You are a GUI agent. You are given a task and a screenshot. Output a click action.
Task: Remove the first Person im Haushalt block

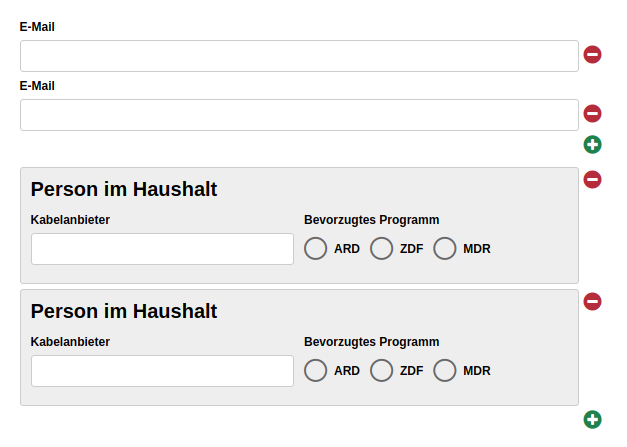click(x=592, y=179)
